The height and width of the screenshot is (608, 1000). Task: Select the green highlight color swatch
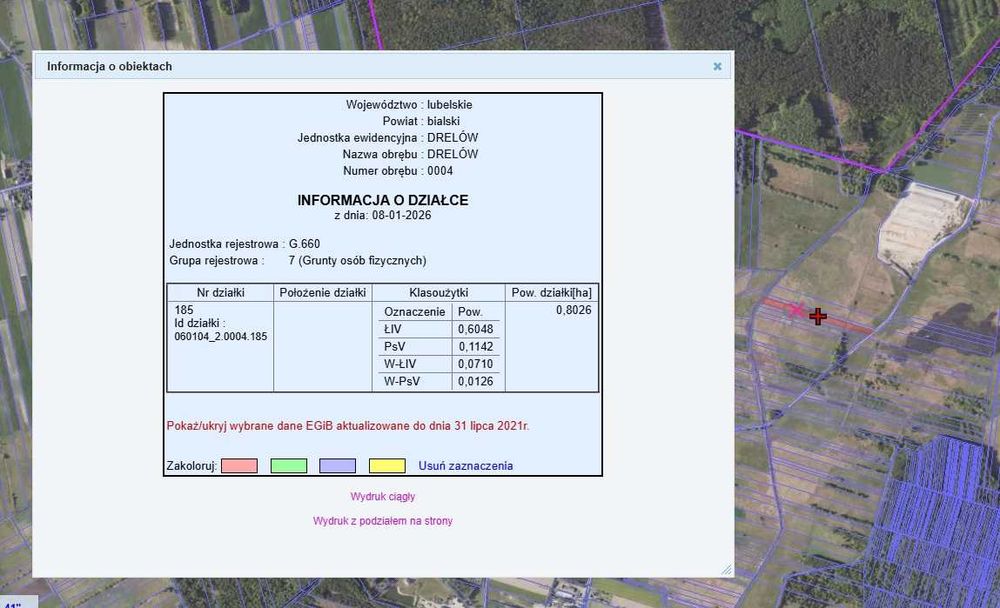pyautogui.click(x=289, y=466)
